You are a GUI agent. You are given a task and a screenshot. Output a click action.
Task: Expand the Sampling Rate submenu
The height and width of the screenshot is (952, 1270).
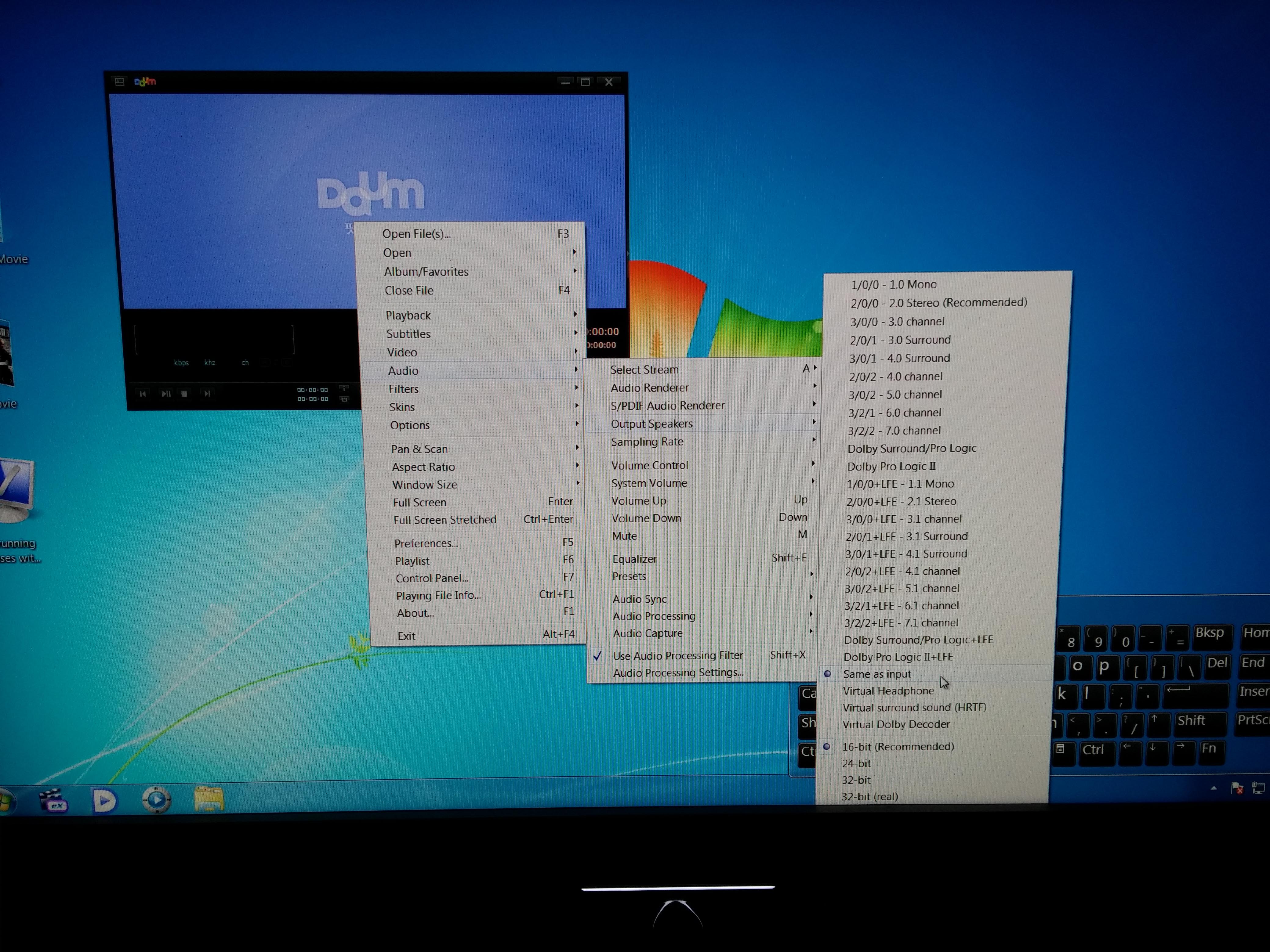click(x=703, y=441)
